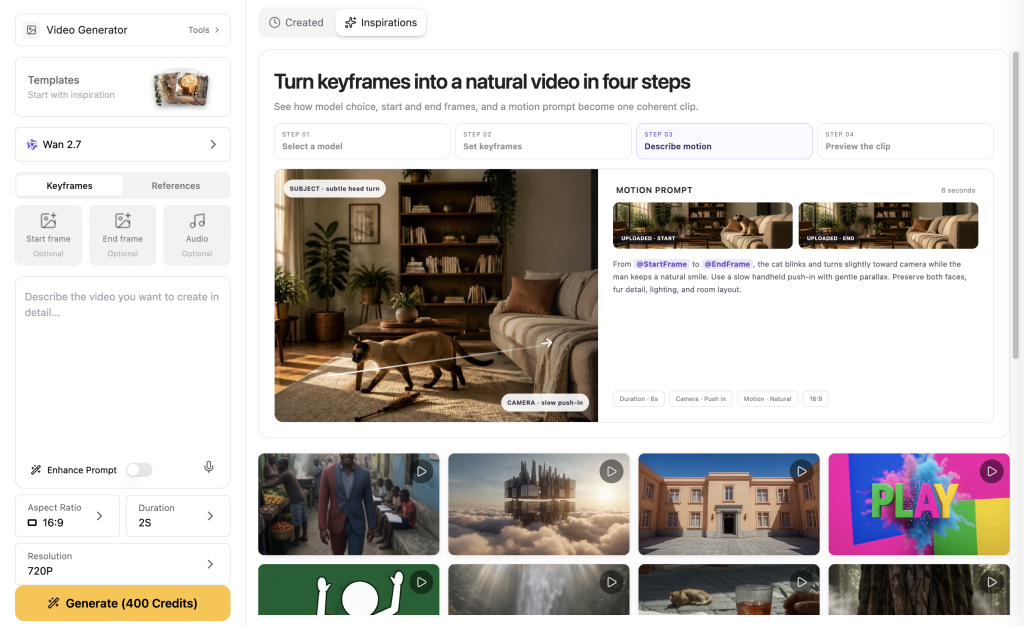Click the Enhance Prompt wand icon

tap(36, 470)
